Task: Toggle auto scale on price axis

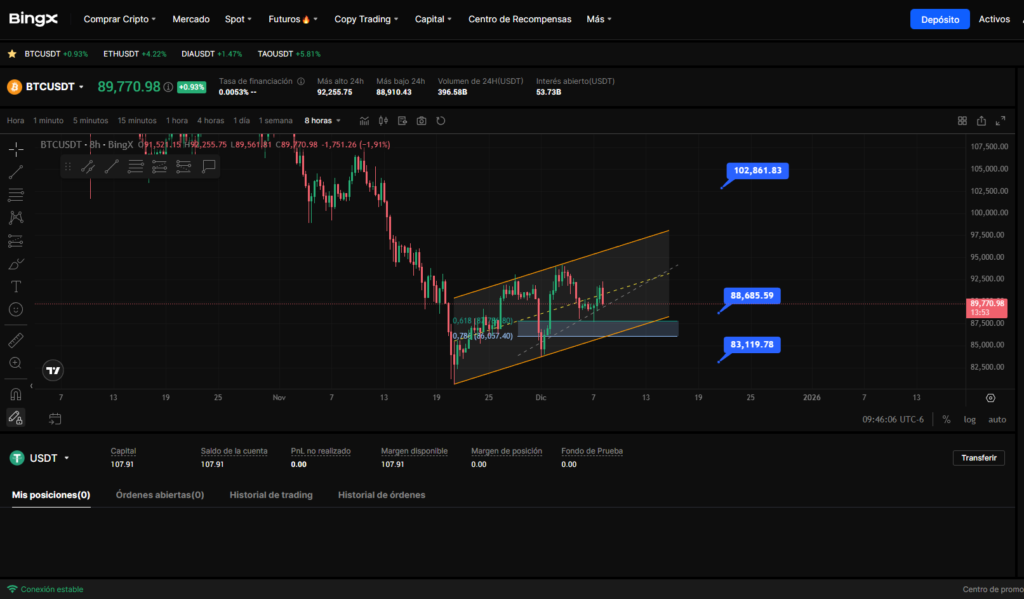Action: pos(997,419)
